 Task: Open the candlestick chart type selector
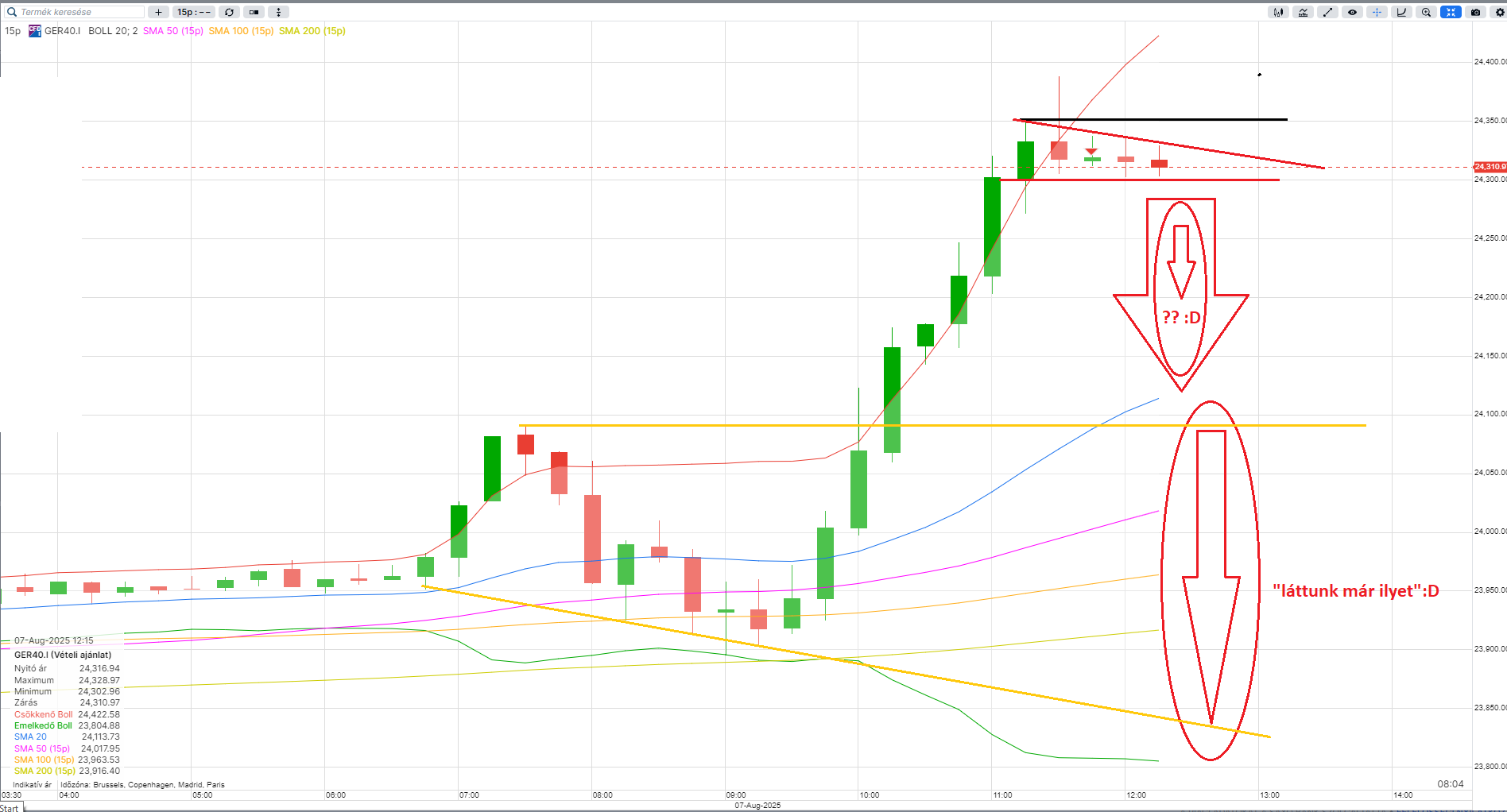(x=1278, y=12)
